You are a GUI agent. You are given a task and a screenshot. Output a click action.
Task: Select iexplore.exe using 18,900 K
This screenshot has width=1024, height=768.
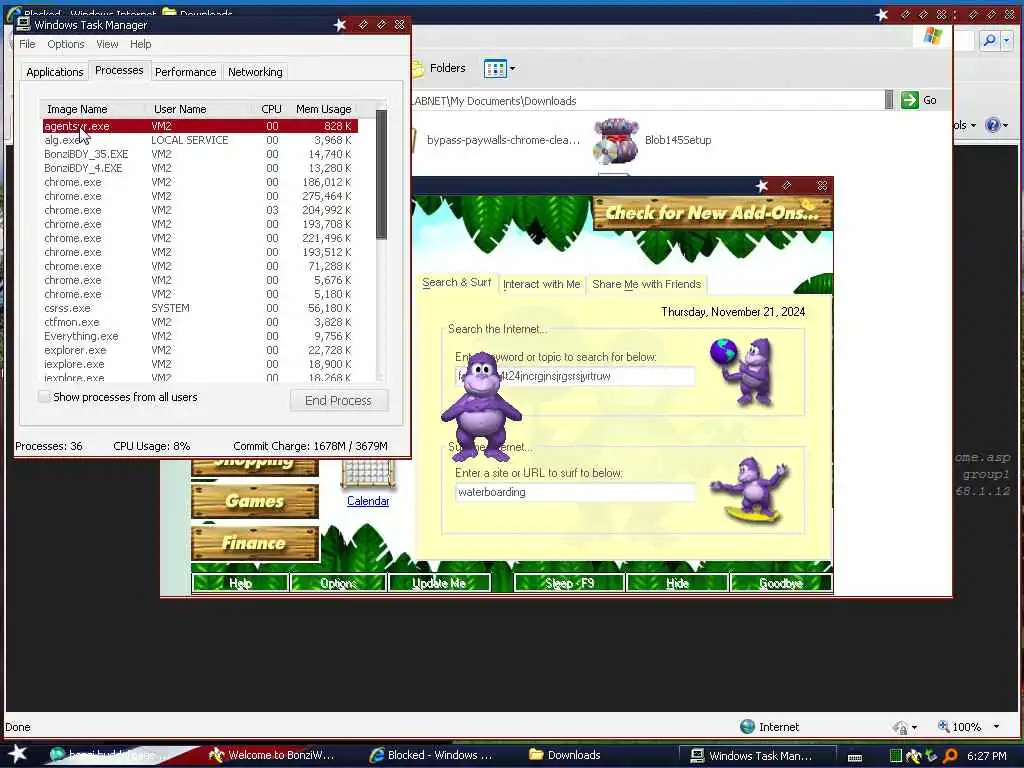pos(200,364)
